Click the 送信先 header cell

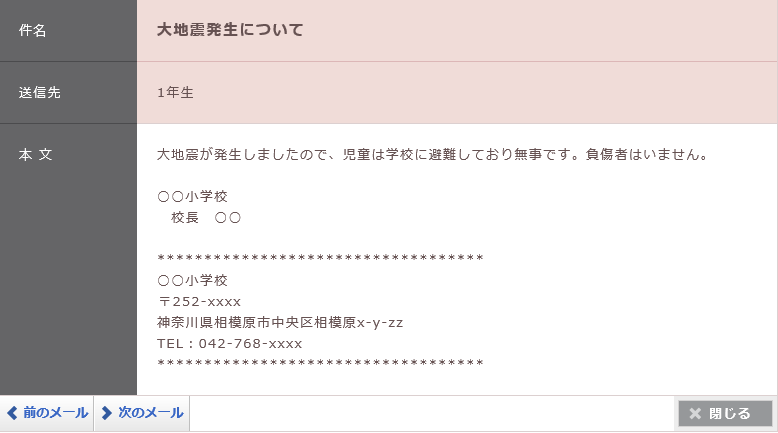[68, 93]
